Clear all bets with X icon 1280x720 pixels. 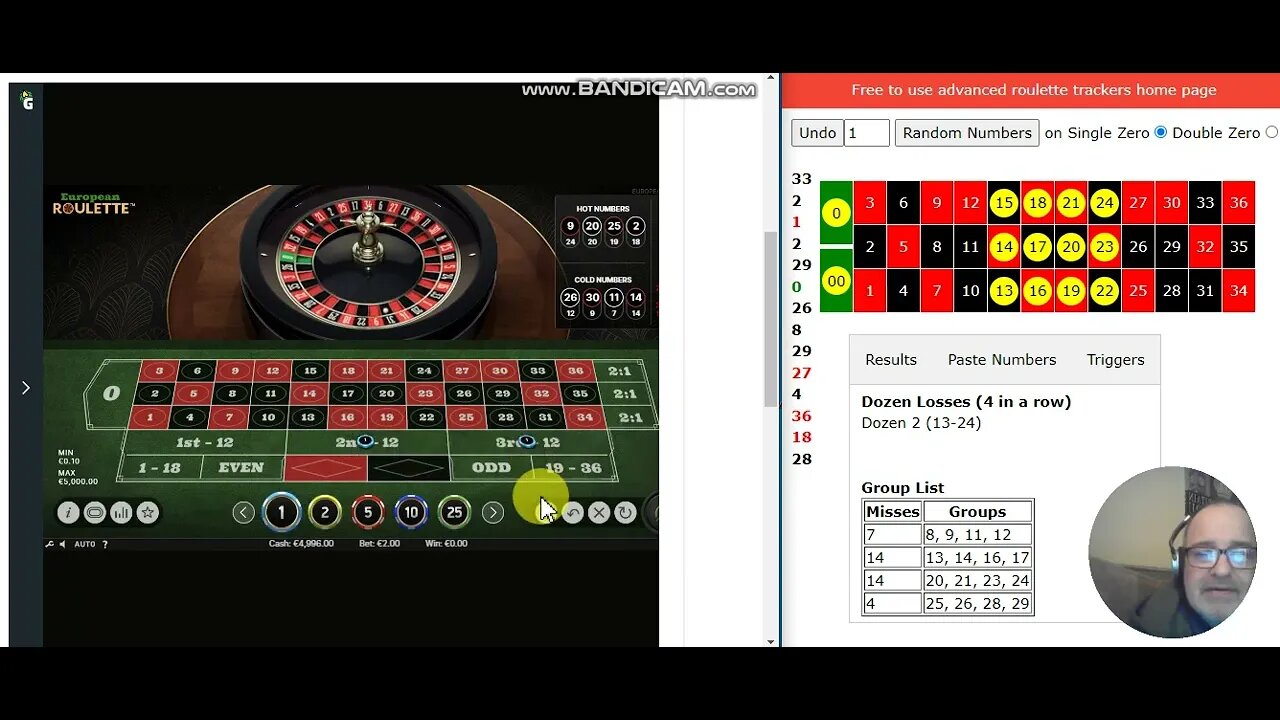point(599,513)
